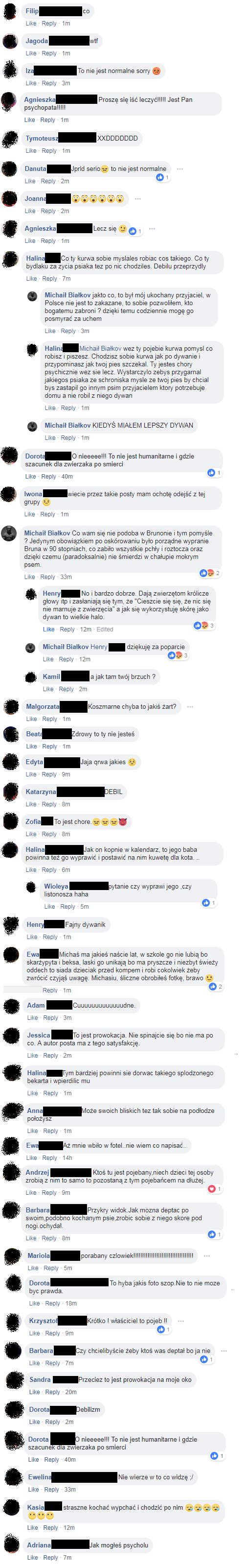
Task: View heart reaction on Andrzej's comment
Action: tap(214, 1189)
